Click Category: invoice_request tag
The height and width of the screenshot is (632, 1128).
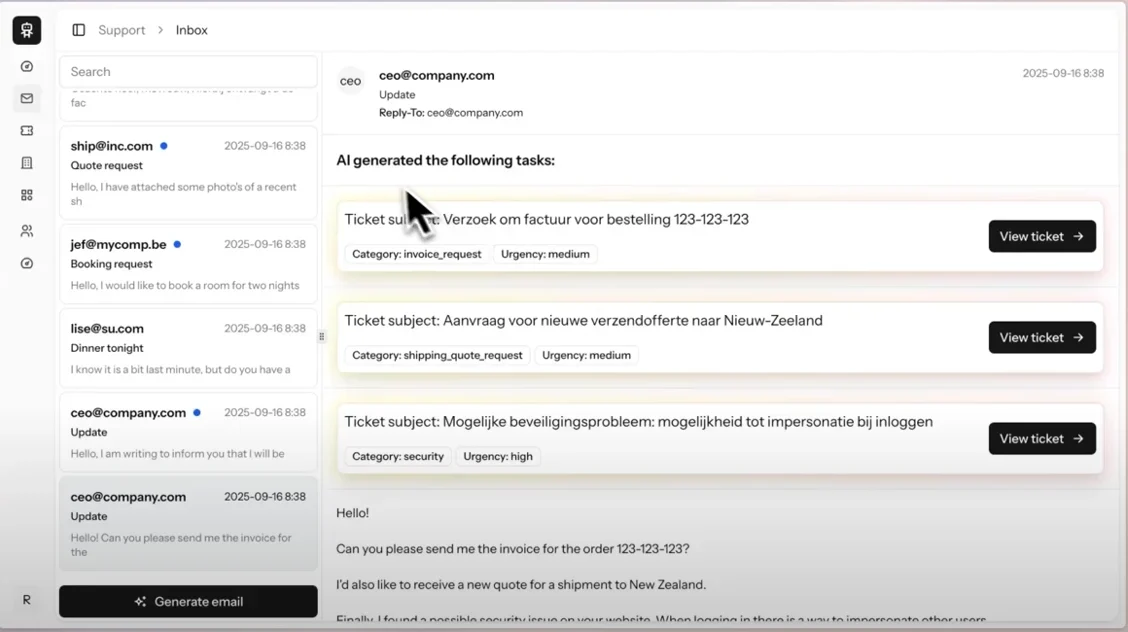tap(417, 254)
